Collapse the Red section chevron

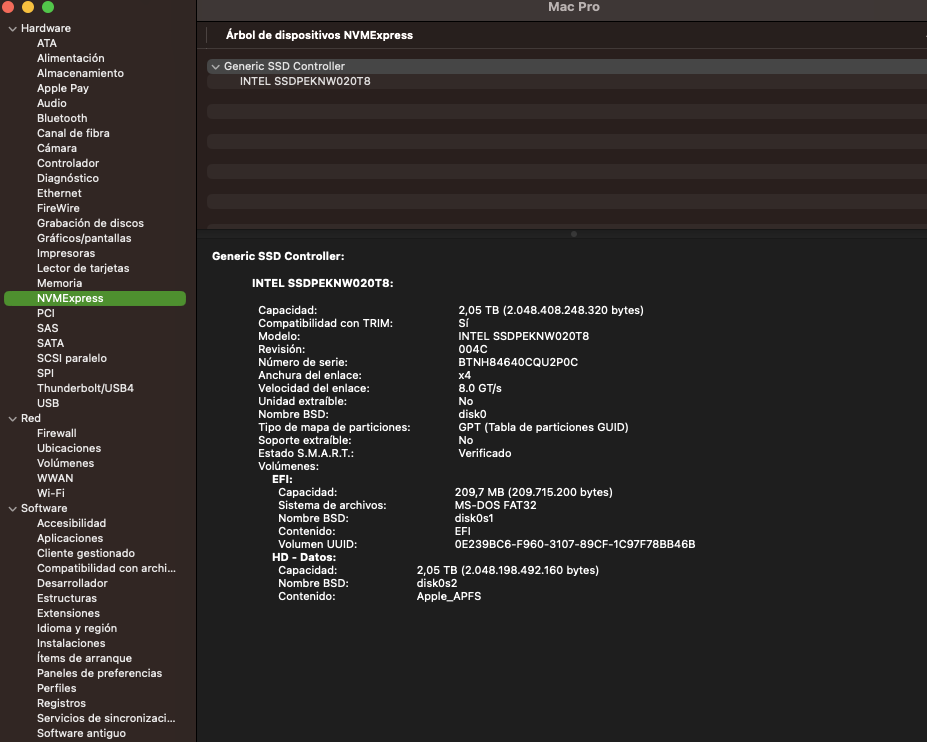[12, 419]
